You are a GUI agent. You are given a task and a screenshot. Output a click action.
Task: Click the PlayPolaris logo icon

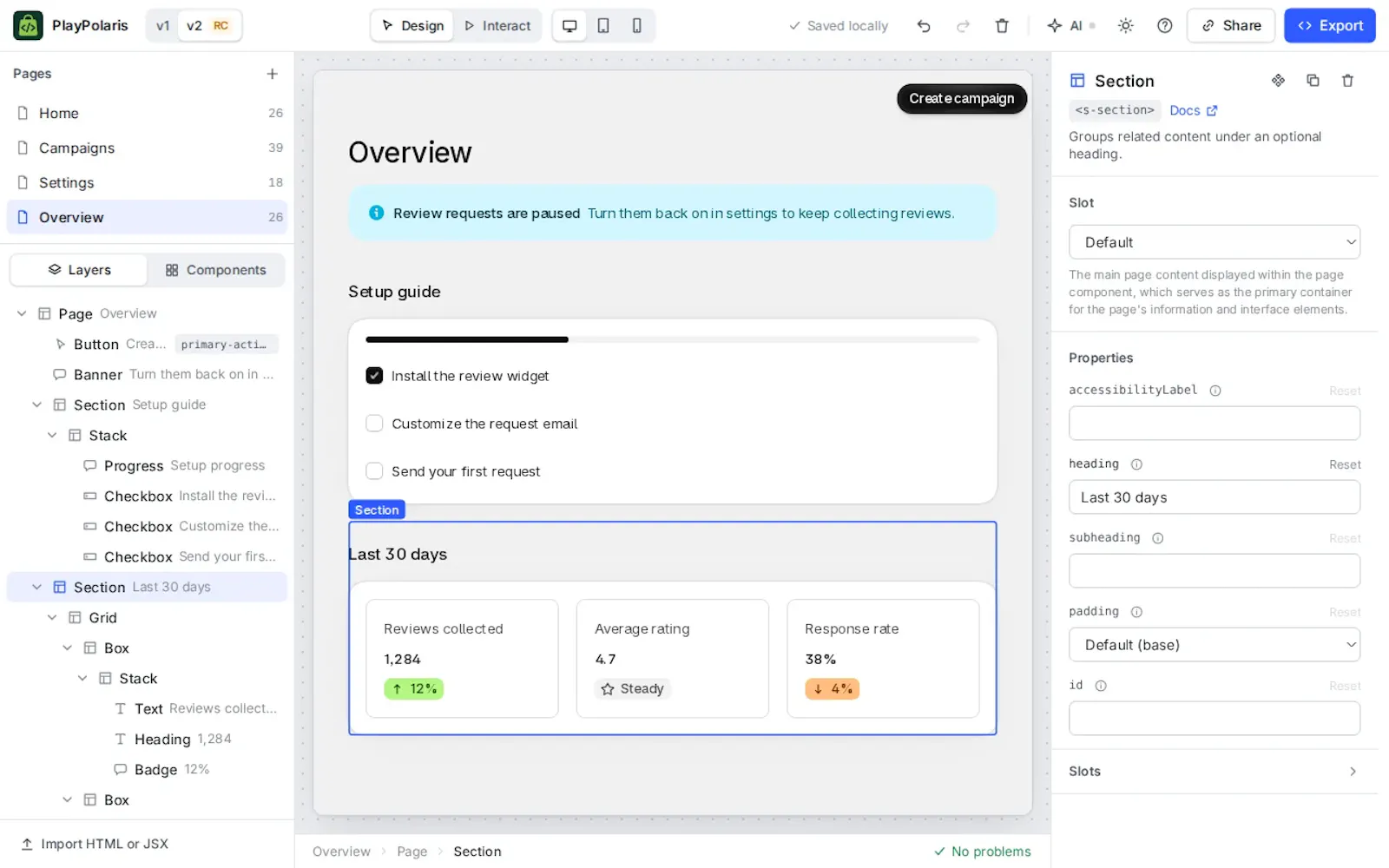[28, 26]
